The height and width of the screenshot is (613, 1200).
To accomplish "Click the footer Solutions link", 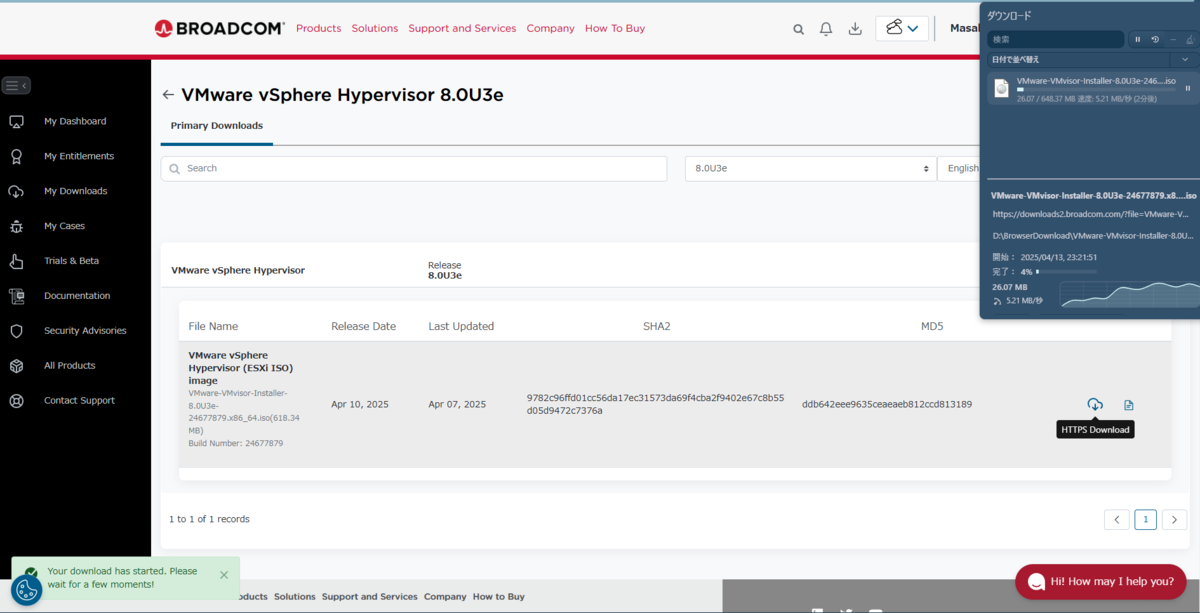I will pos(295,597).
